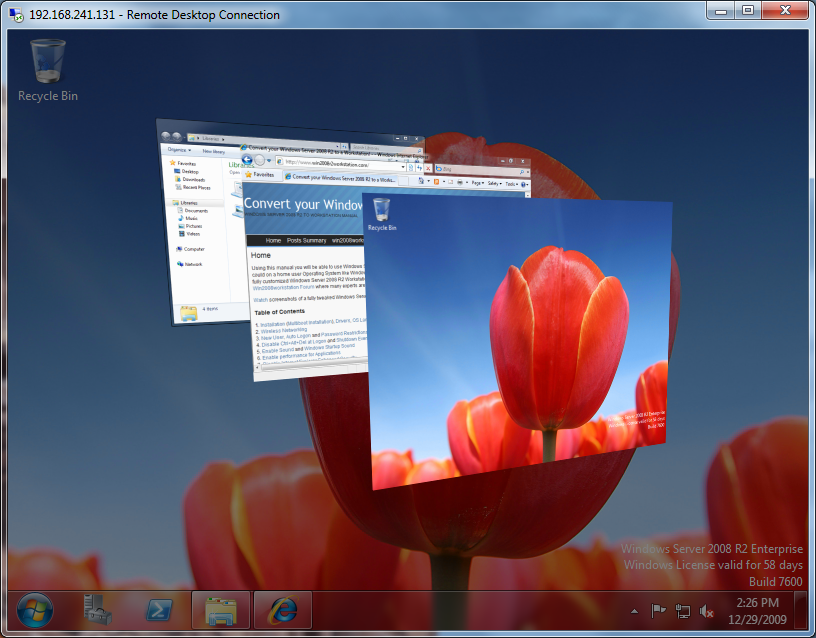
Task: Click the Back arrow in the Libraries window
Action: [x=166, y=136]
